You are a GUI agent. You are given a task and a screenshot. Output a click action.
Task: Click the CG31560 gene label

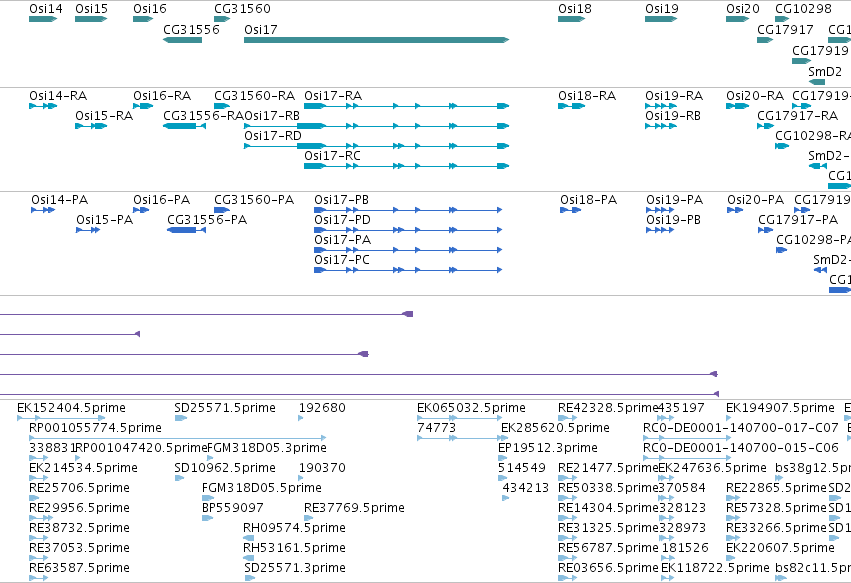coord(242,9)
